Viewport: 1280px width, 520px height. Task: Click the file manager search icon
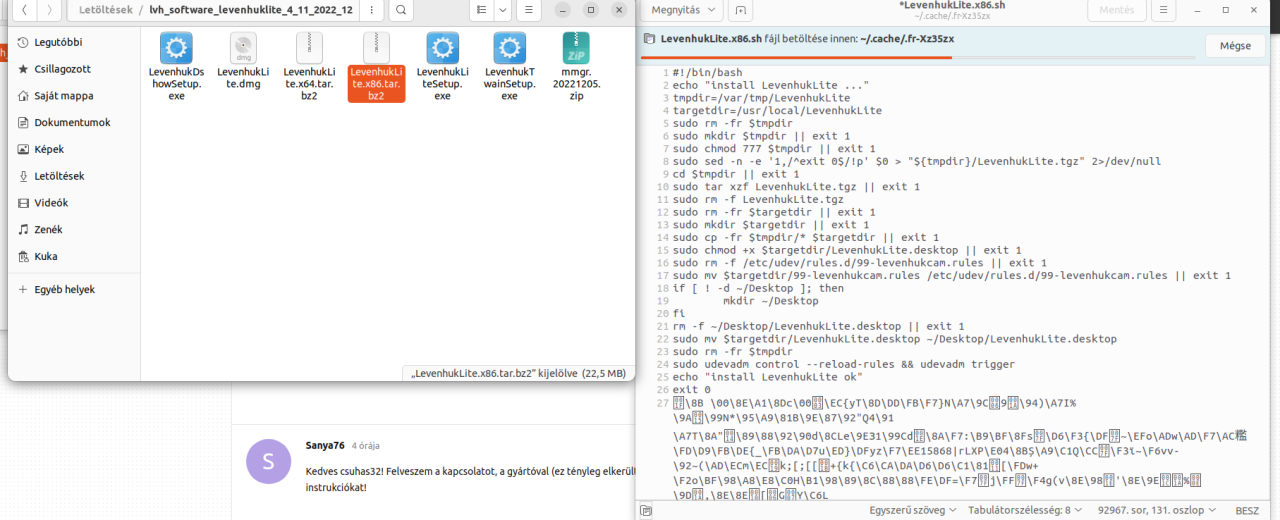coord(399,10)
